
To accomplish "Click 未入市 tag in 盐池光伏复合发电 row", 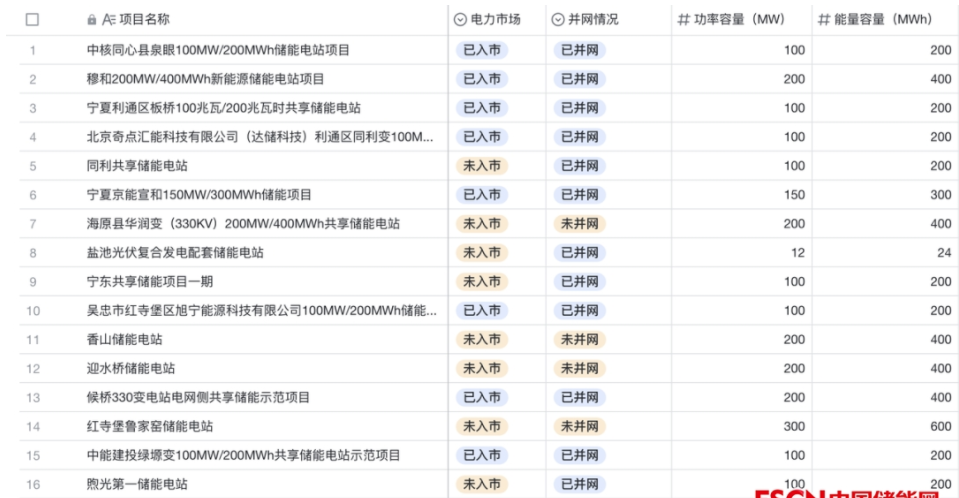I will tap(482, 253).
